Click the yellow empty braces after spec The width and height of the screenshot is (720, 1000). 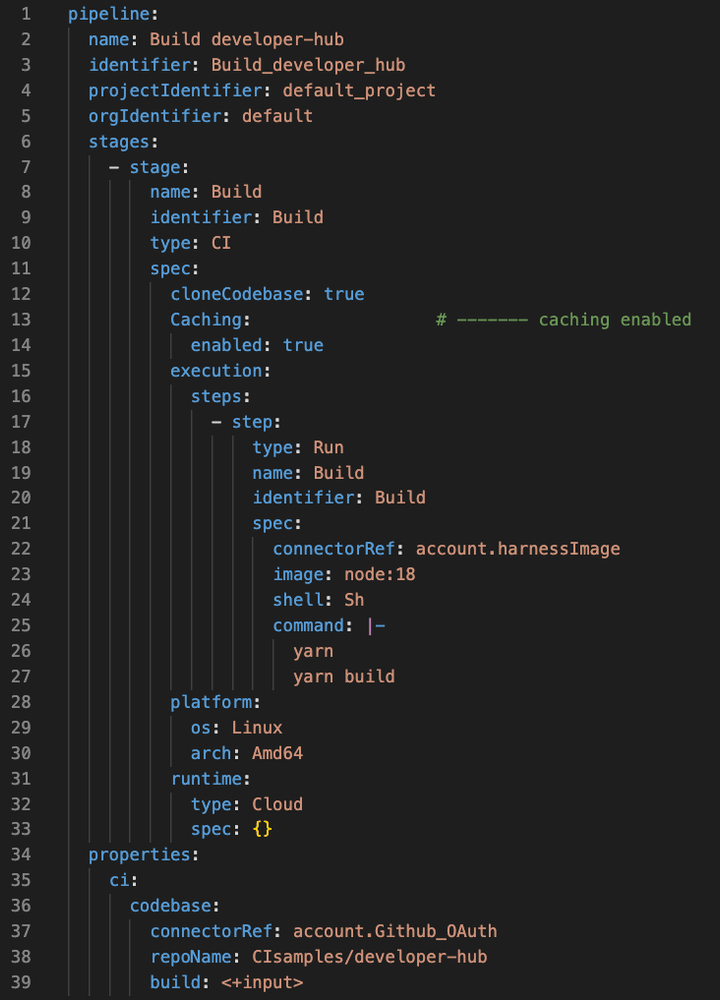[x=262, y=829]
